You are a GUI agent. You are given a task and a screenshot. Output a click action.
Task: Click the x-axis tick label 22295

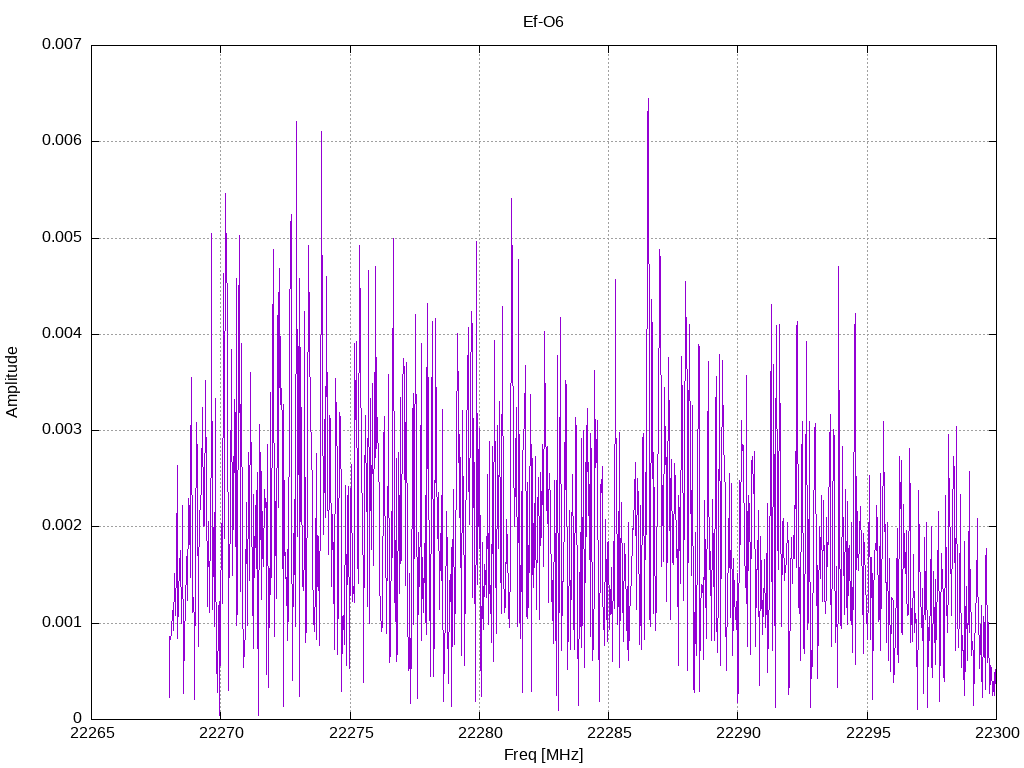click(868, 733)
